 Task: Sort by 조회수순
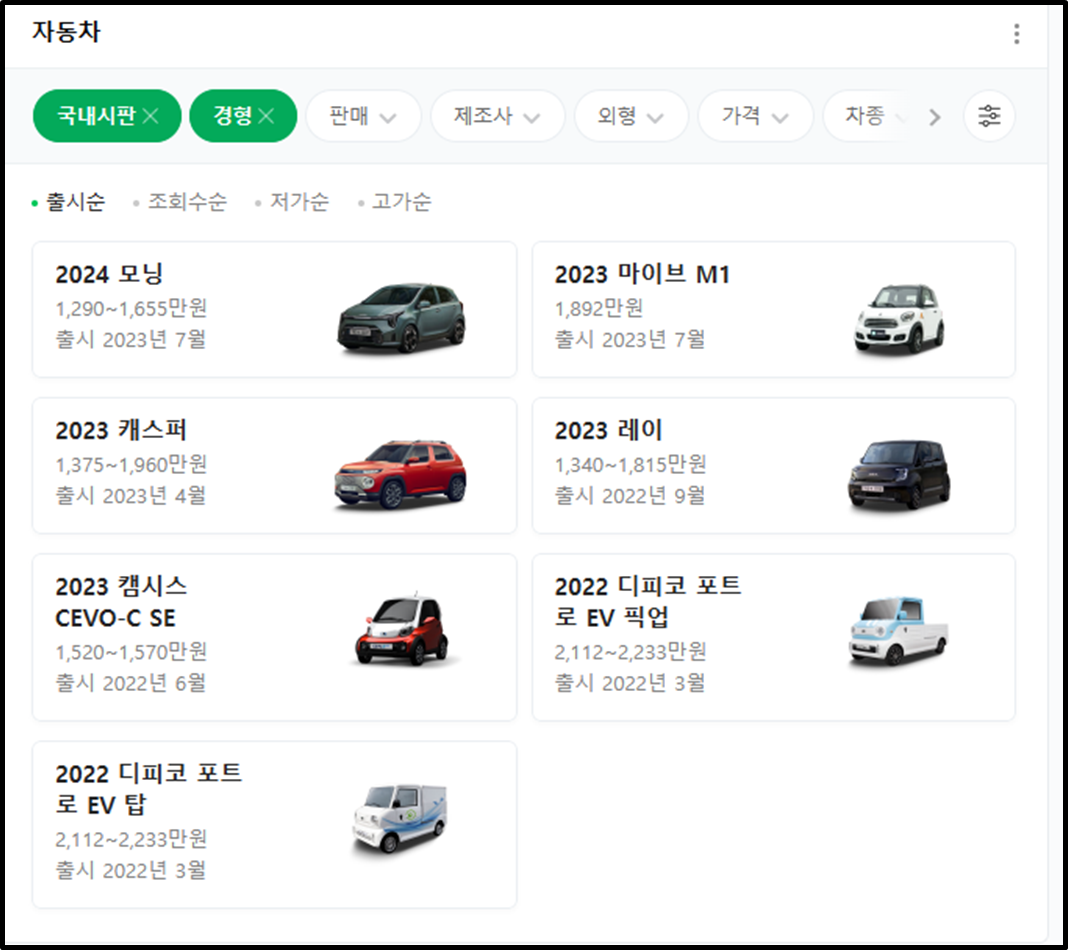(187, 202)
